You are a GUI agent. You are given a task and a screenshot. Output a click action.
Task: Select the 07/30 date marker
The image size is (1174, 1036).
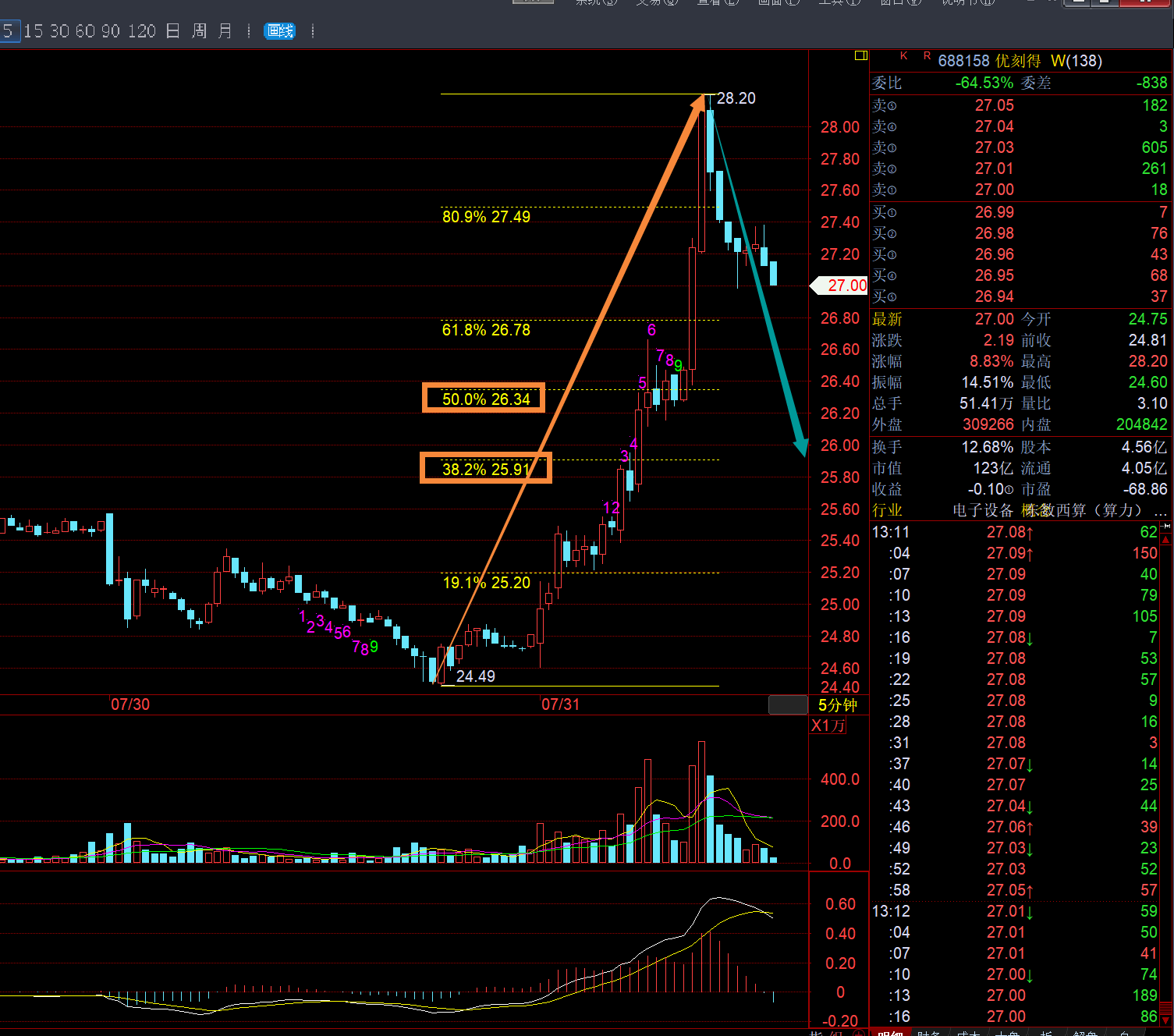point(130,704)
